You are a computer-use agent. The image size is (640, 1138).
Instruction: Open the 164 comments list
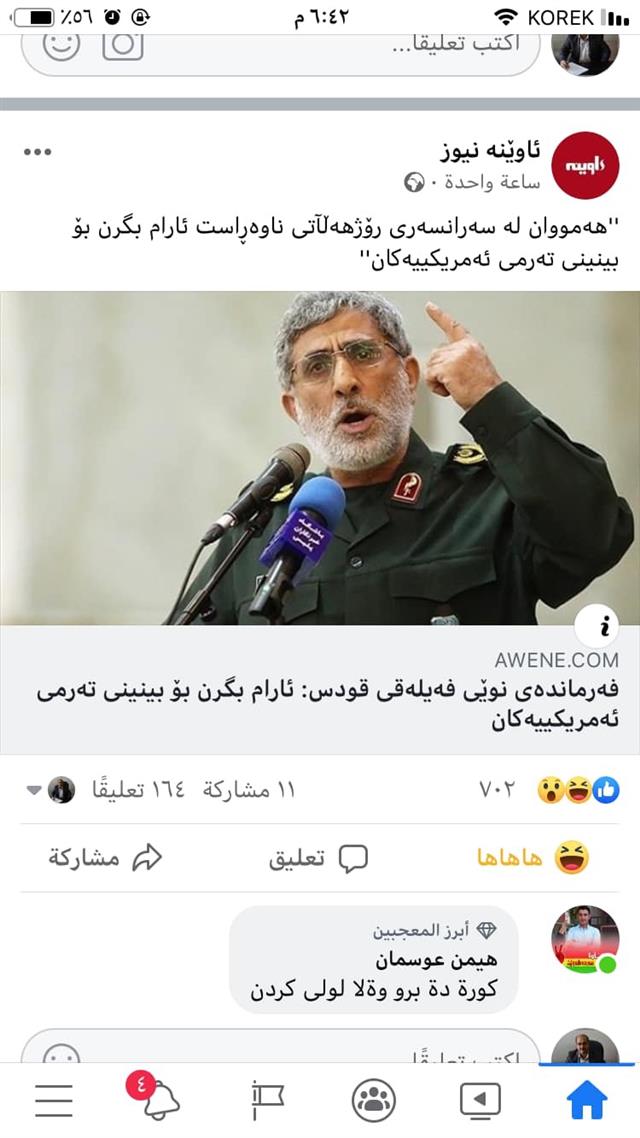138,790
